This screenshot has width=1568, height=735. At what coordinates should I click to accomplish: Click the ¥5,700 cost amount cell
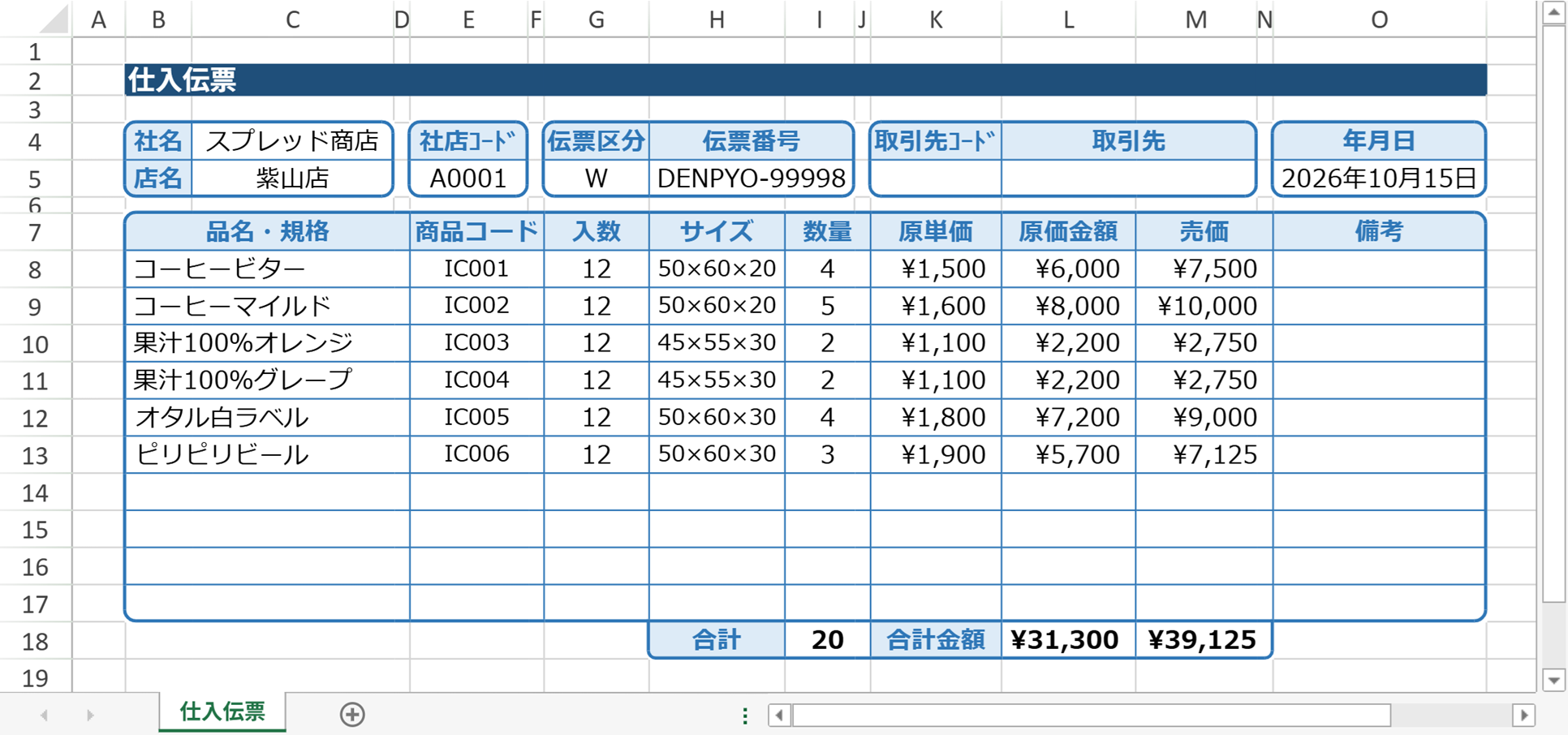point(1069,454)
